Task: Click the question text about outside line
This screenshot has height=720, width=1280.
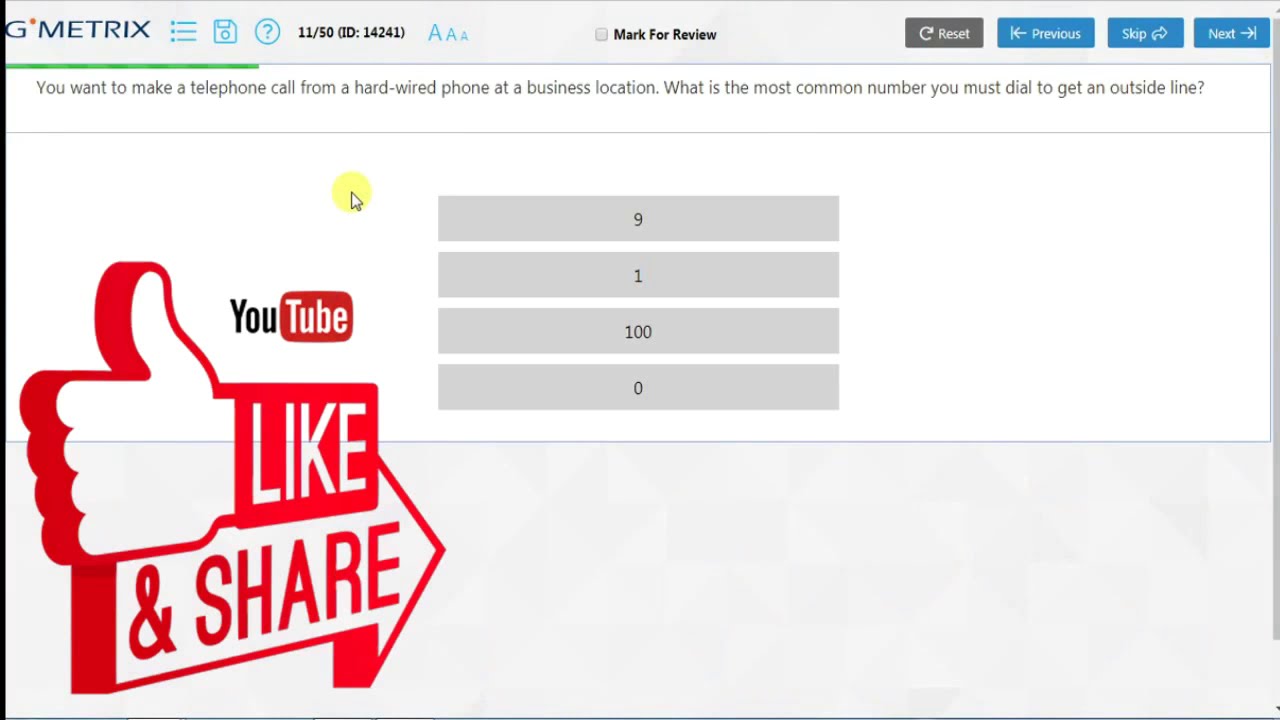Action: (x=620, y=87)
